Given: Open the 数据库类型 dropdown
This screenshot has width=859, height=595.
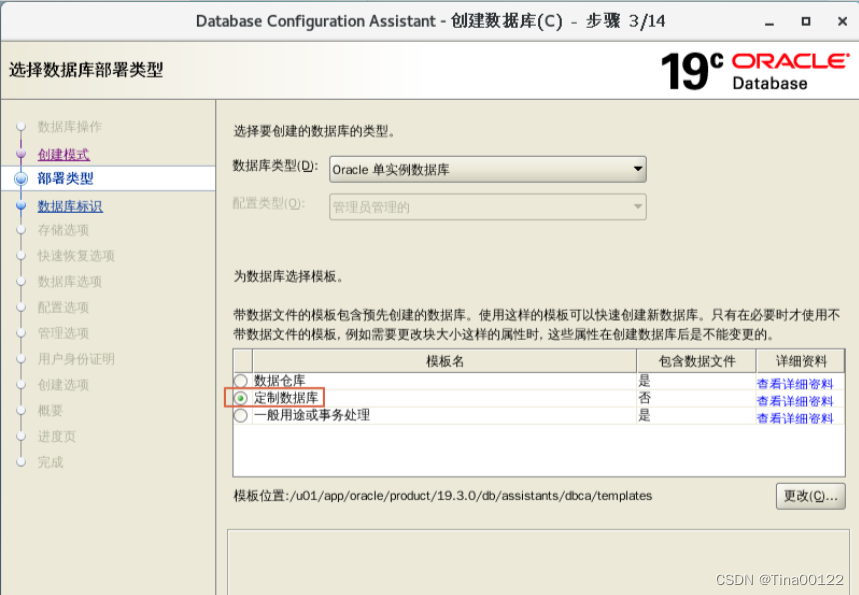Looking at the screenshot, I should pyautogui.click(x=488, y=169).
